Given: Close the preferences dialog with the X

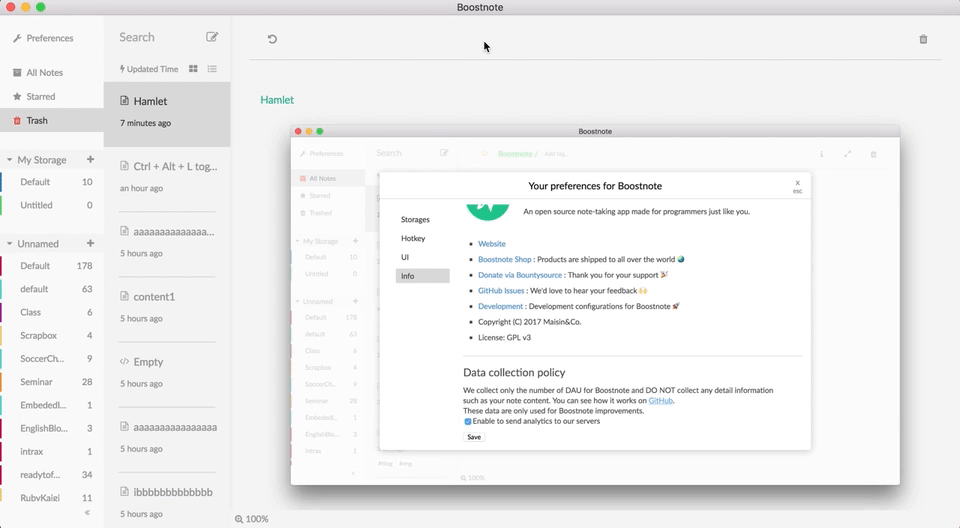Looking at the screenshot, I should (797, 183).
